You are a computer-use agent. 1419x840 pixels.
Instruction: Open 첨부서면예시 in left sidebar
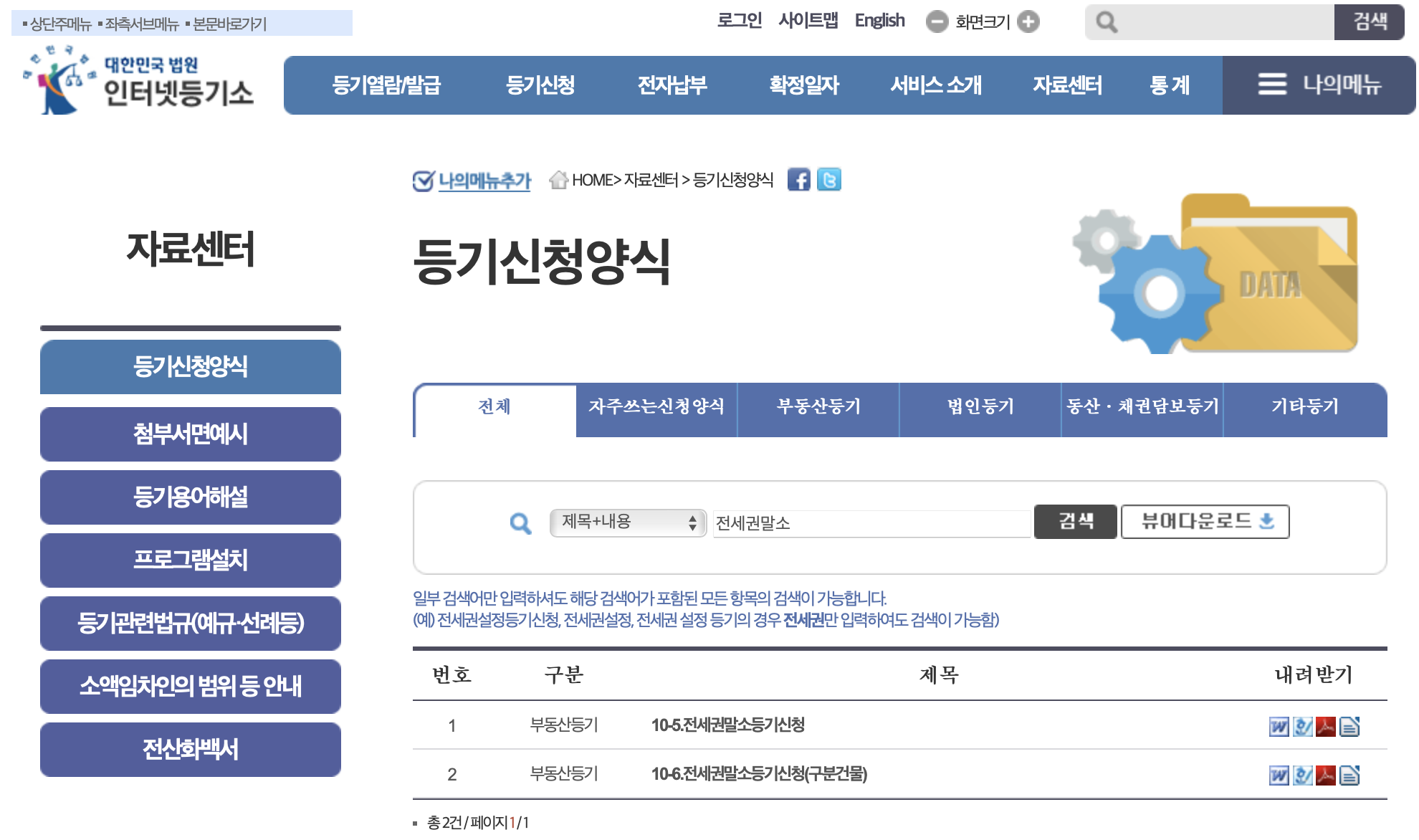pos(191,434)
